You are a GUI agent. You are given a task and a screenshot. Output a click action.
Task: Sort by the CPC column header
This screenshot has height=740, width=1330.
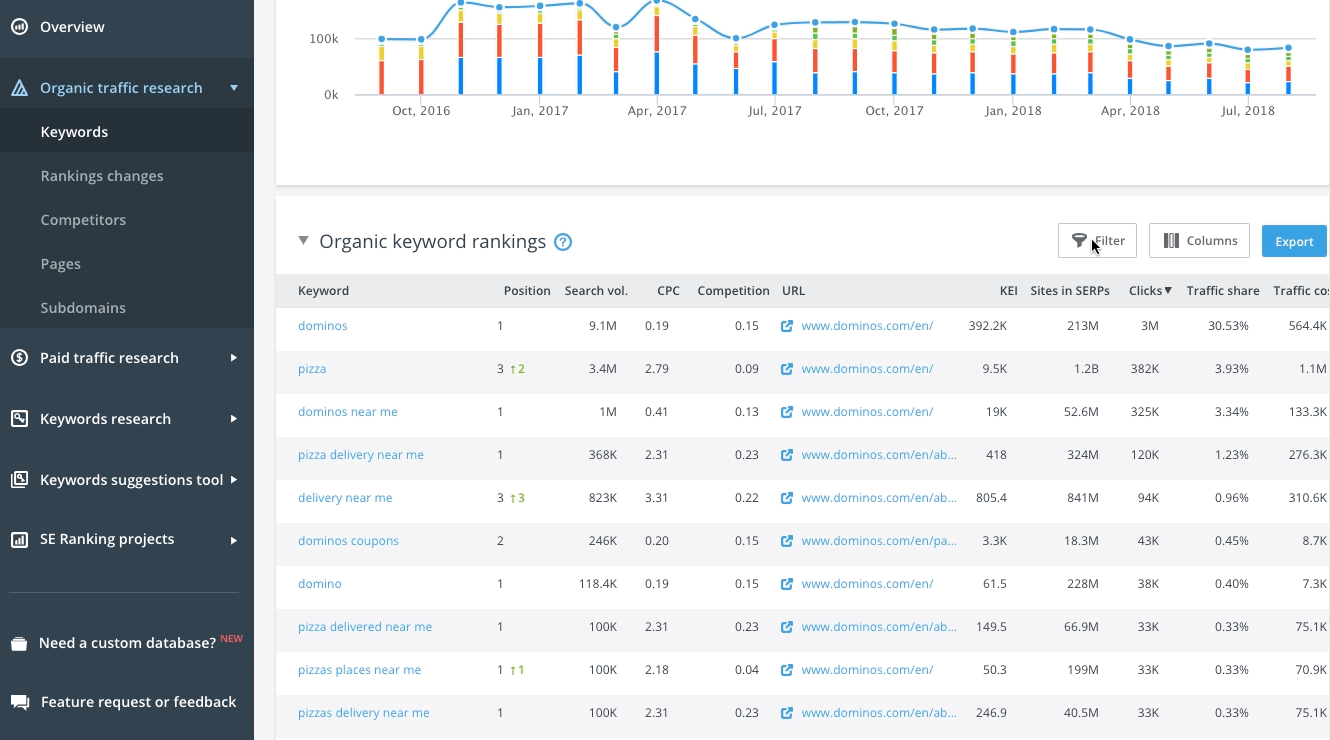tap(668, 291)
